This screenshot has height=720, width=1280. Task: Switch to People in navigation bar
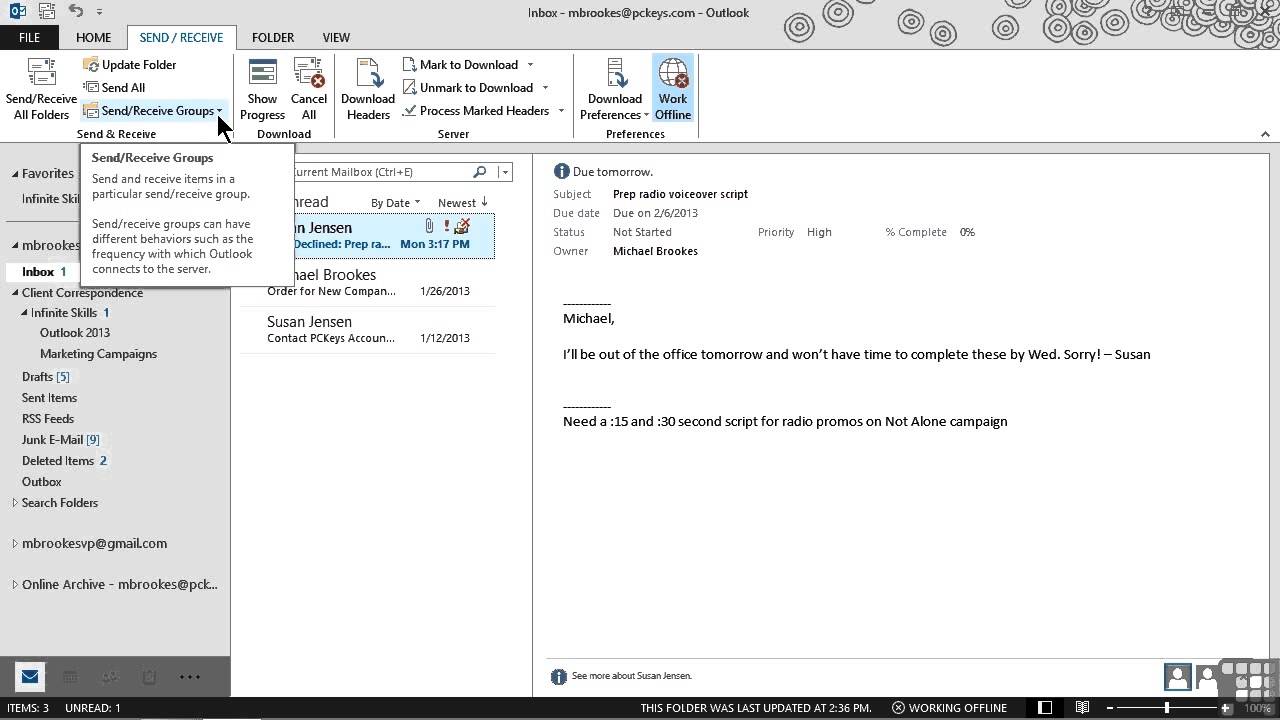tap(110, 677)
